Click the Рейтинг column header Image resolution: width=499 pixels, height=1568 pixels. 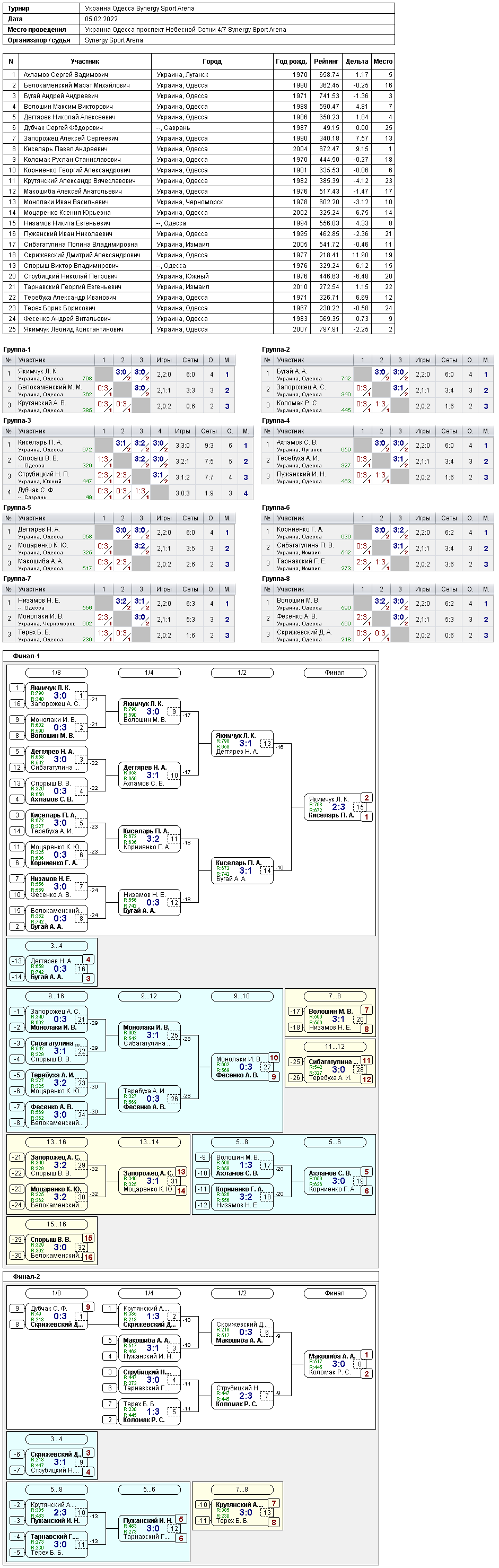click(x=326, y=62)
